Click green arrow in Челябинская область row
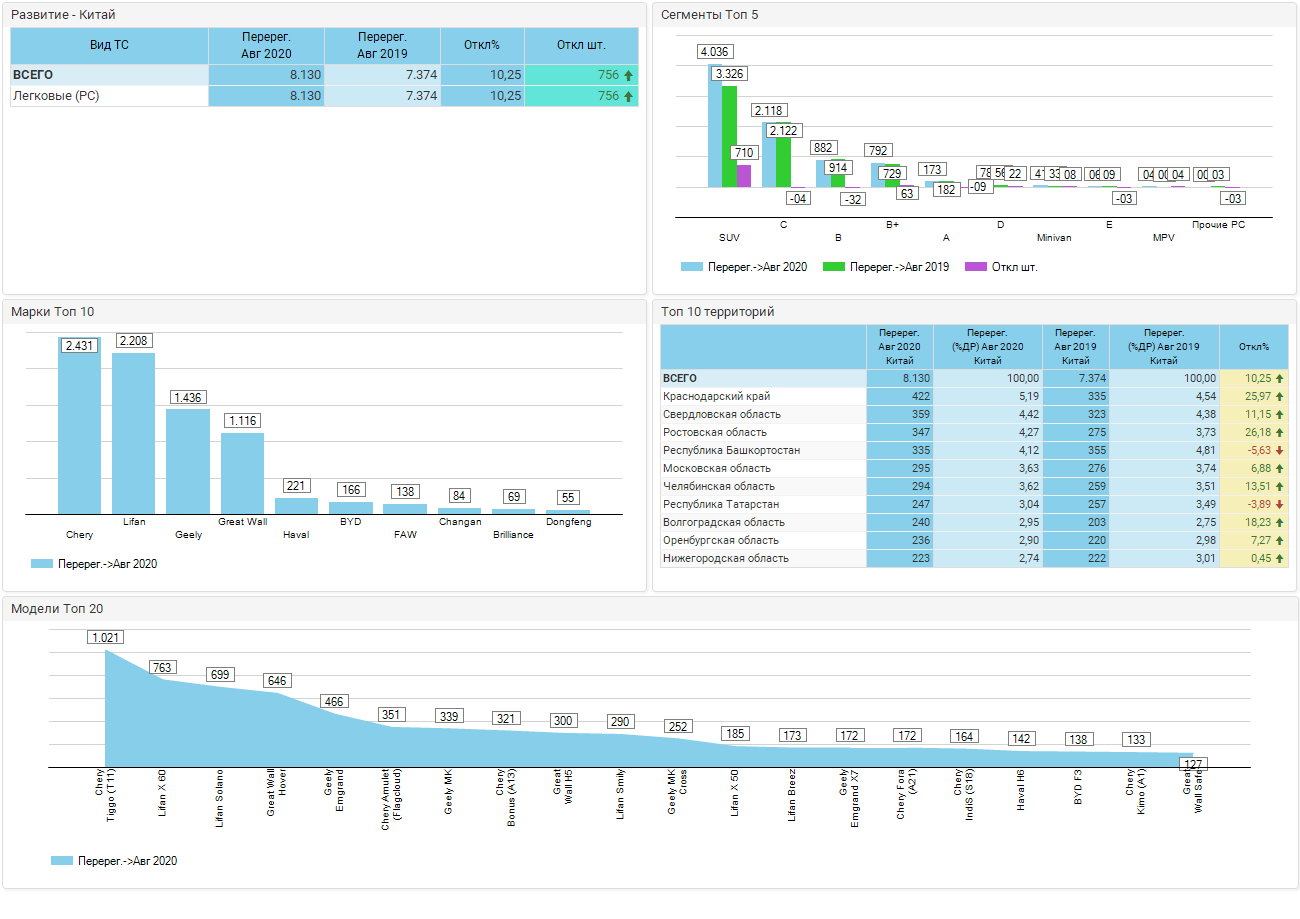 pyautogui.click(x=1280, y=487)
